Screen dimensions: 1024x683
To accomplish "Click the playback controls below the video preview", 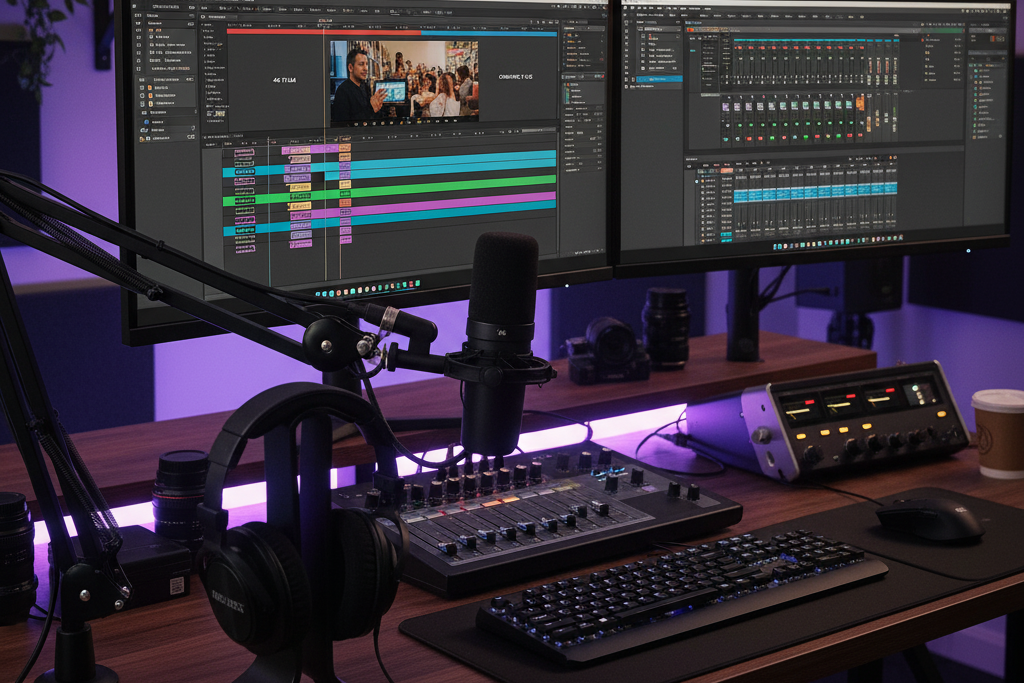I will click(x=405, y=123).
